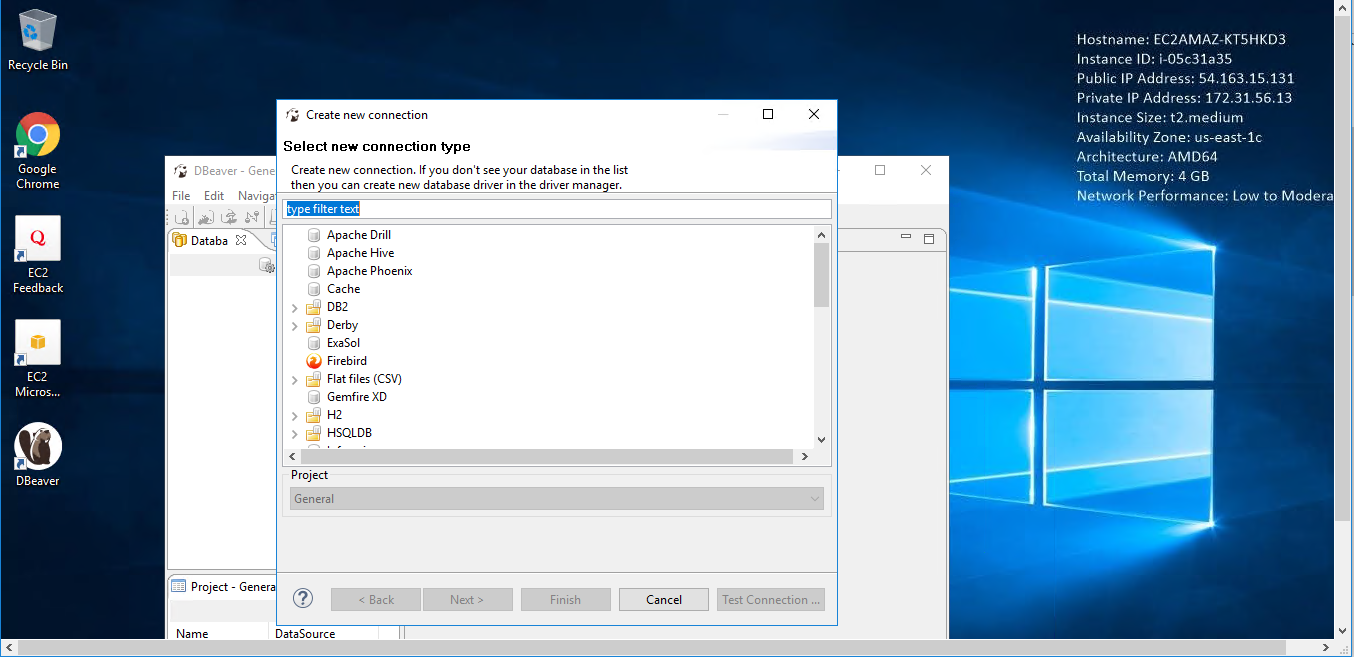Expand the H2 driver folder
The image size is (1354, 657).
(295, 416)
